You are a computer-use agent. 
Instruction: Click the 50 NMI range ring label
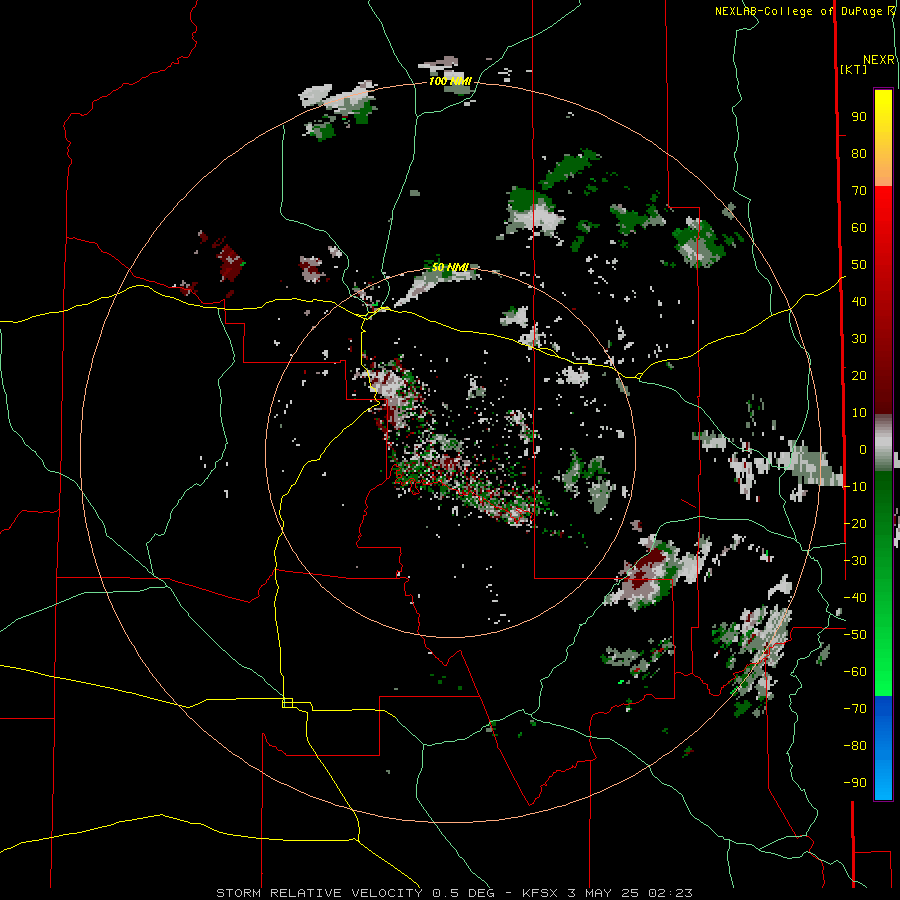tap(450, 267)
